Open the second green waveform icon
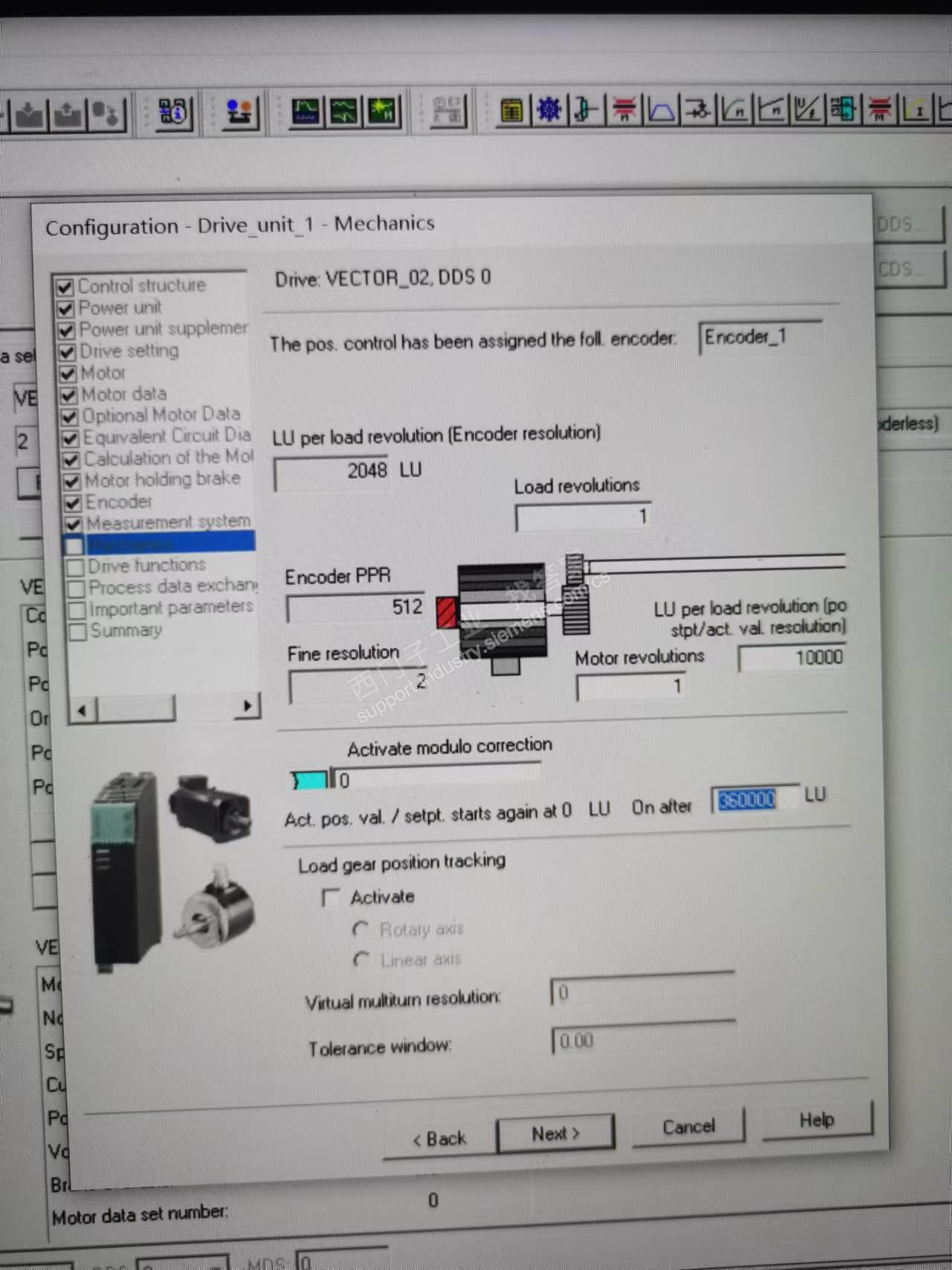The height and width of the screenshot is (1270, 952). point(344,113)
